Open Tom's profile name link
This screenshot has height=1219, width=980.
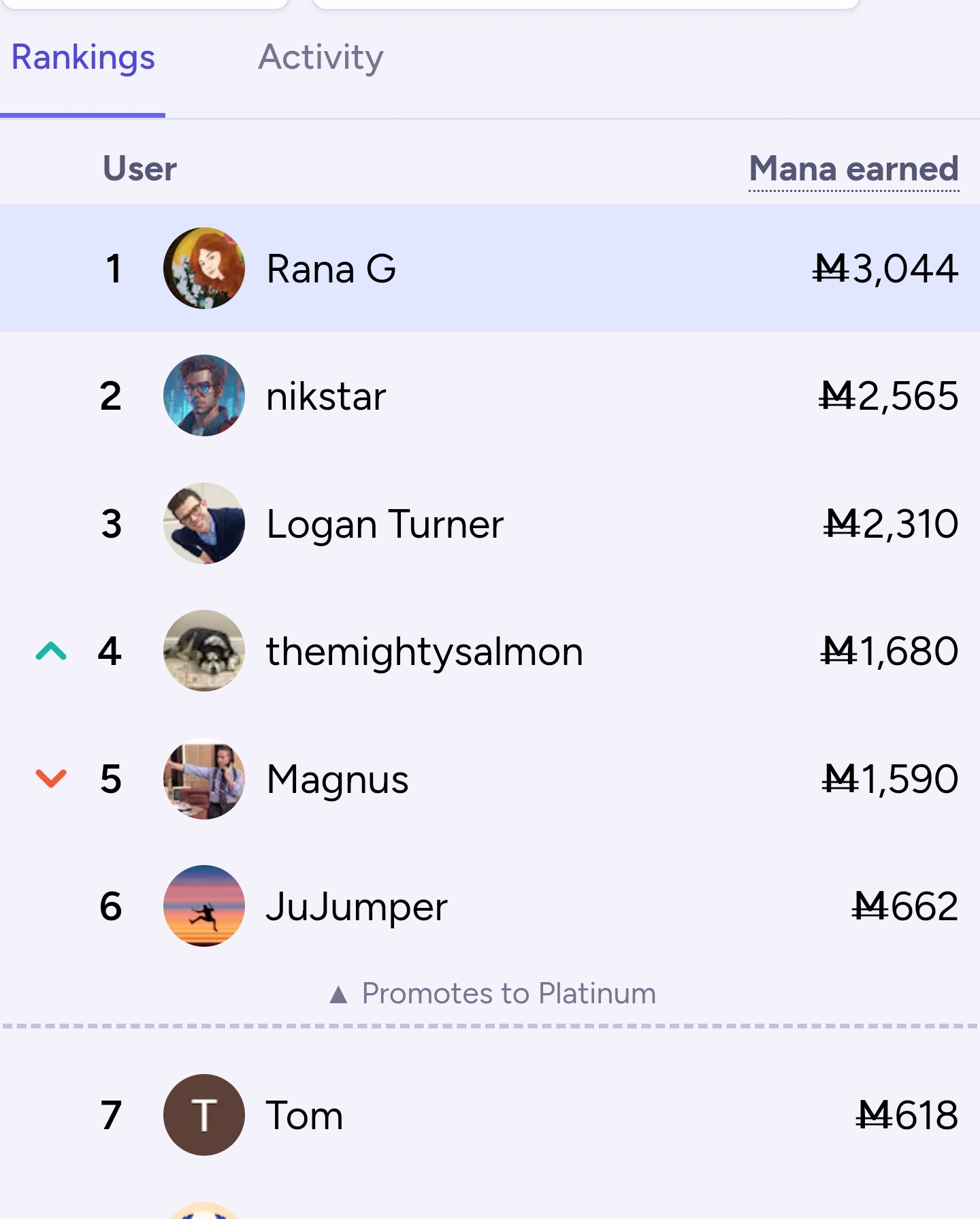tap(304, 1116)
